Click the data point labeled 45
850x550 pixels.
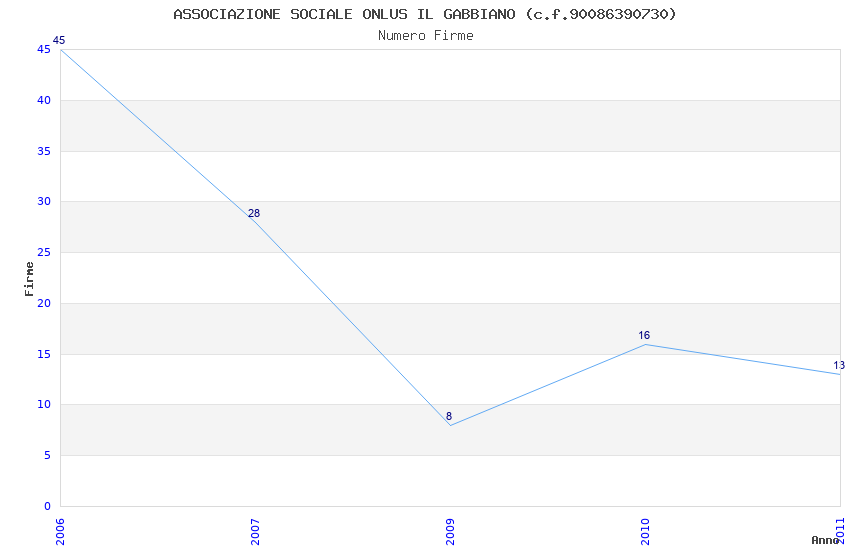pyautogui.click(x=61, y=49)
